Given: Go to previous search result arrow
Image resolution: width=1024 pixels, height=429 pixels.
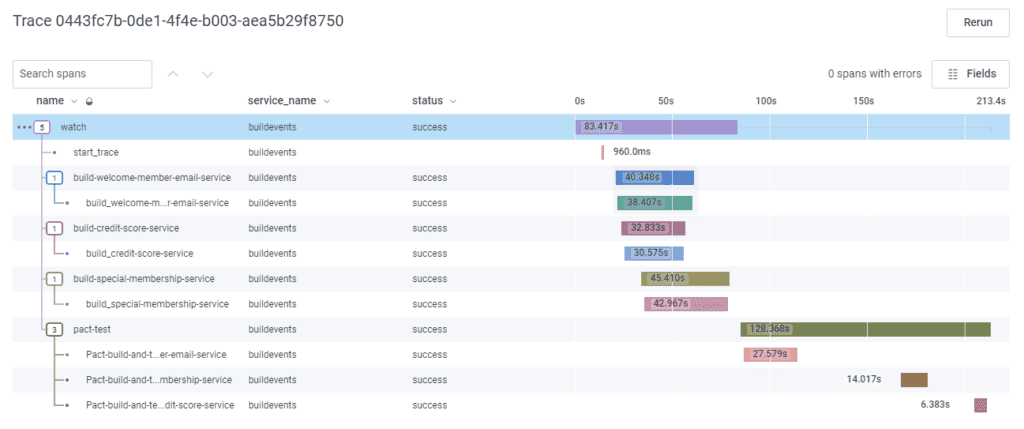Looking at the screenshot, I should [x=173, y=74].
